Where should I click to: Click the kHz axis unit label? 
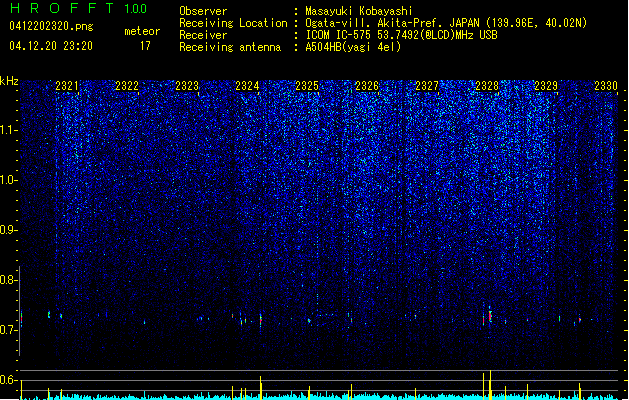pos(9,81)
